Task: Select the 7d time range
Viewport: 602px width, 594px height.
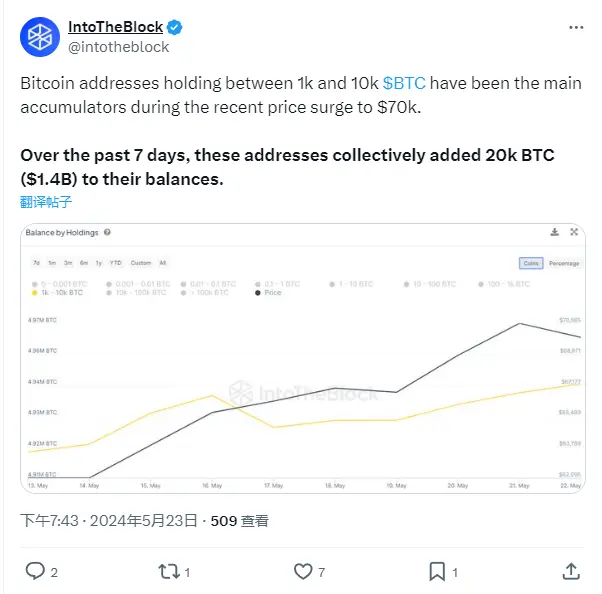Action: pyautogui.click(x=36, y=263)
